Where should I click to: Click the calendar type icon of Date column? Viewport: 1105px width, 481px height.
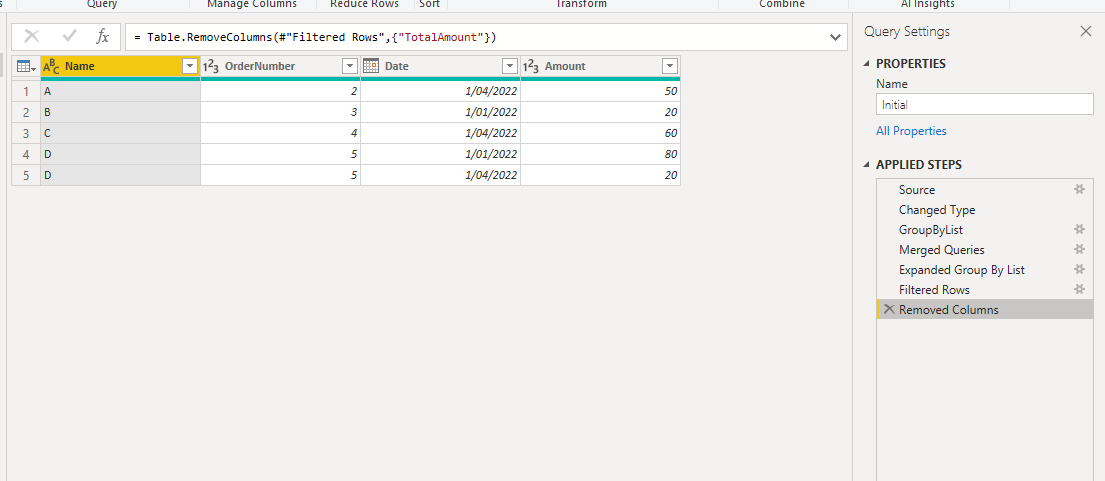(371, 66)
